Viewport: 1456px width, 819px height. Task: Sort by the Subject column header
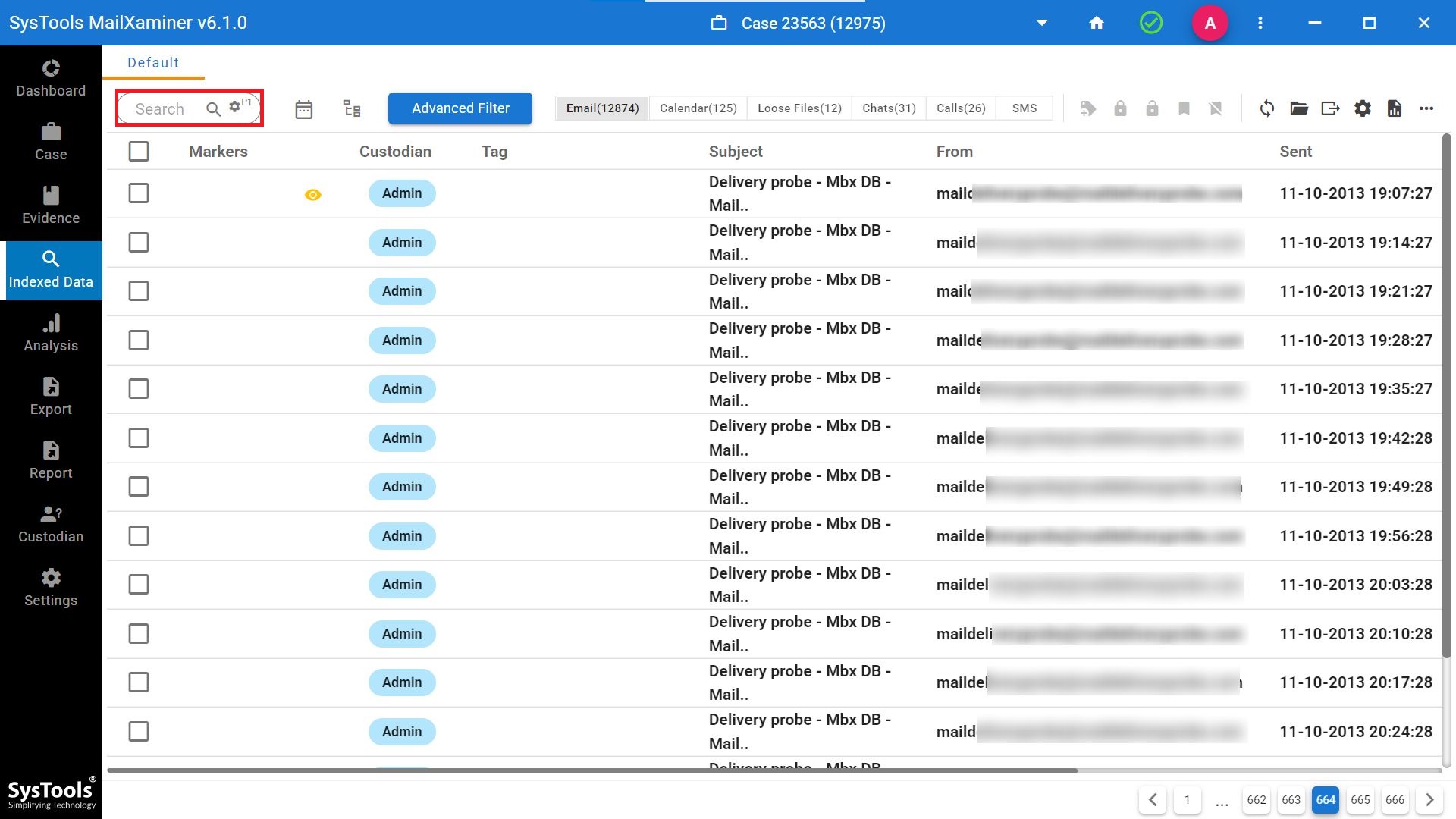[x=736, y=152]
